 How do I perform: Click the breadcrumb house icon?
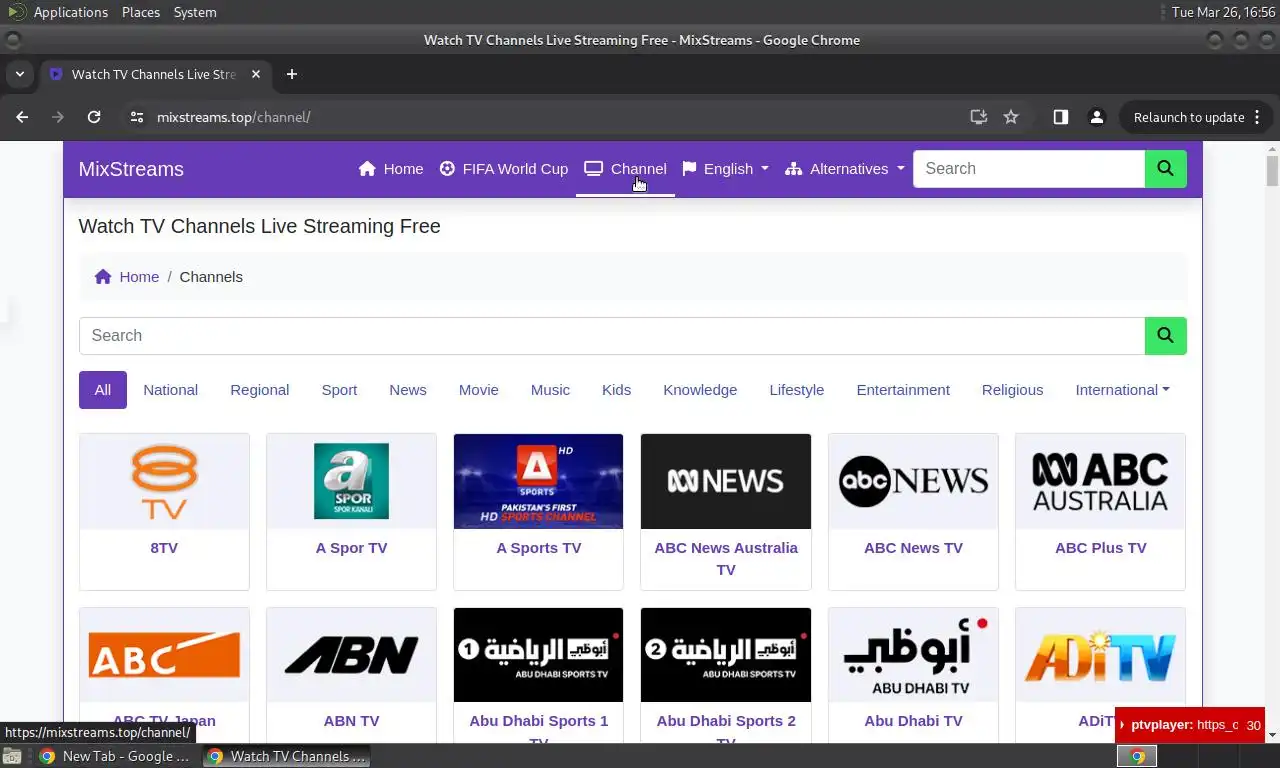click(103, 277)
